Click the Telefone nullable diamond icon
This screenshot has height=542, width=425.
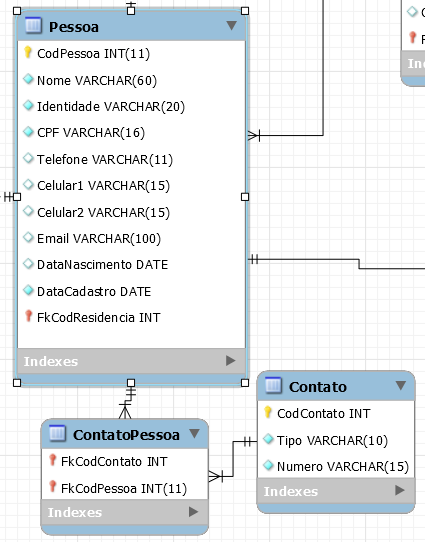coord(28,158)
